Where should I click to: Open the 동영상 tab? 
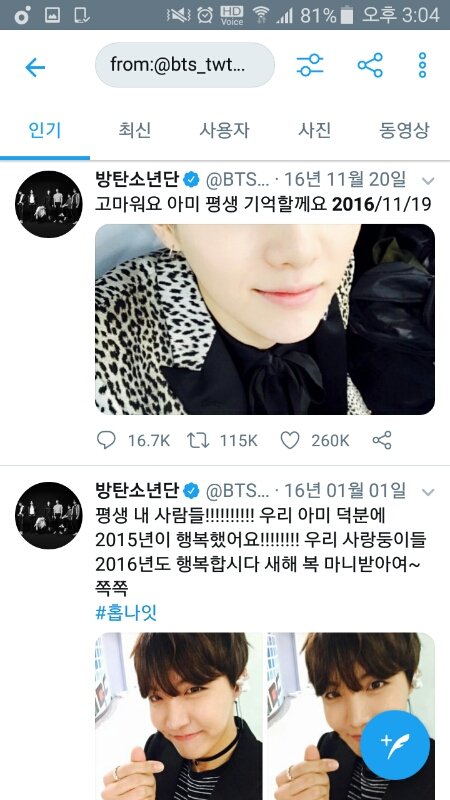[x=404, y=130]
